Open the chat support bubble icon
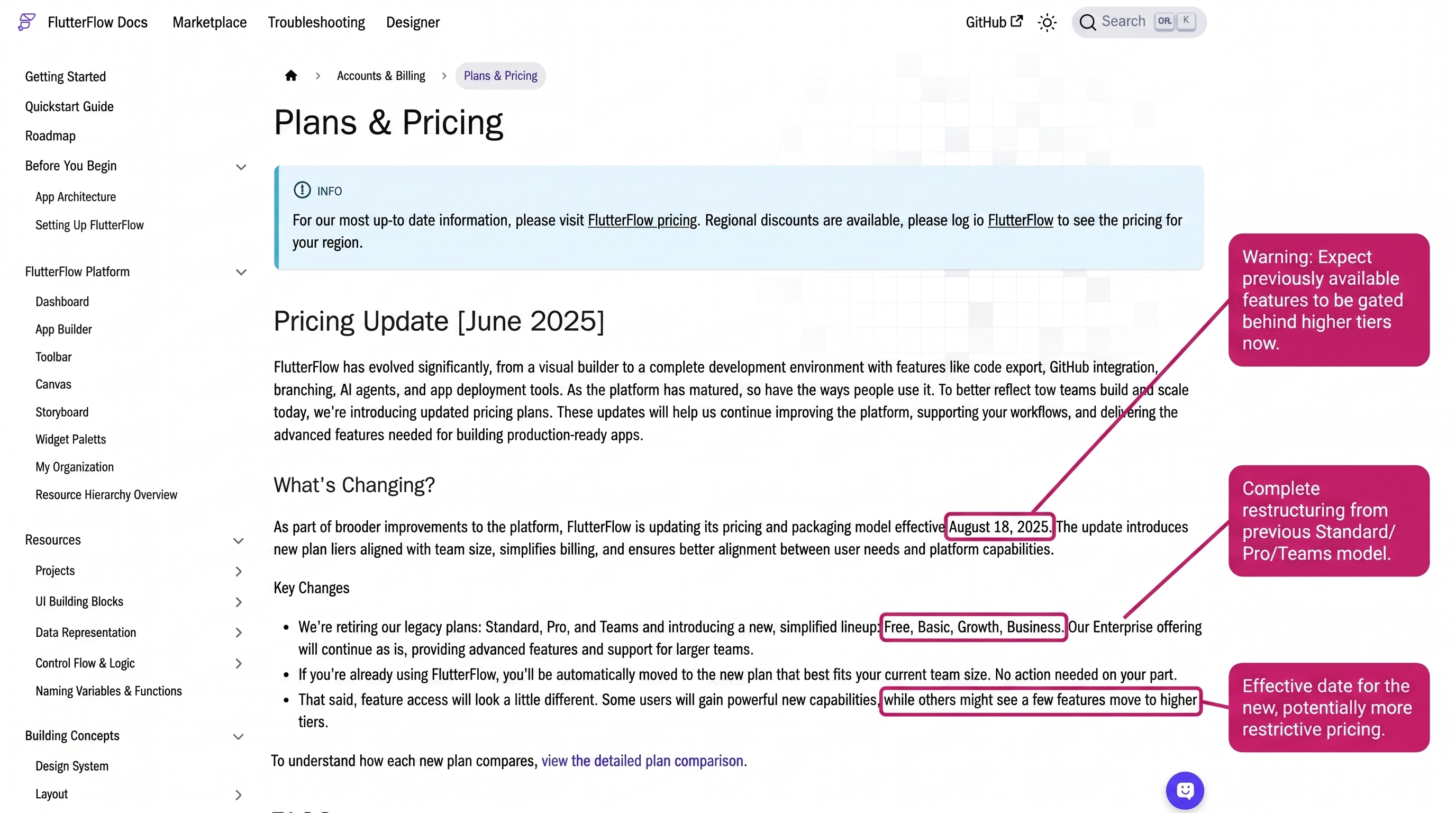 pyautogui.click(x=1185, y=790)
